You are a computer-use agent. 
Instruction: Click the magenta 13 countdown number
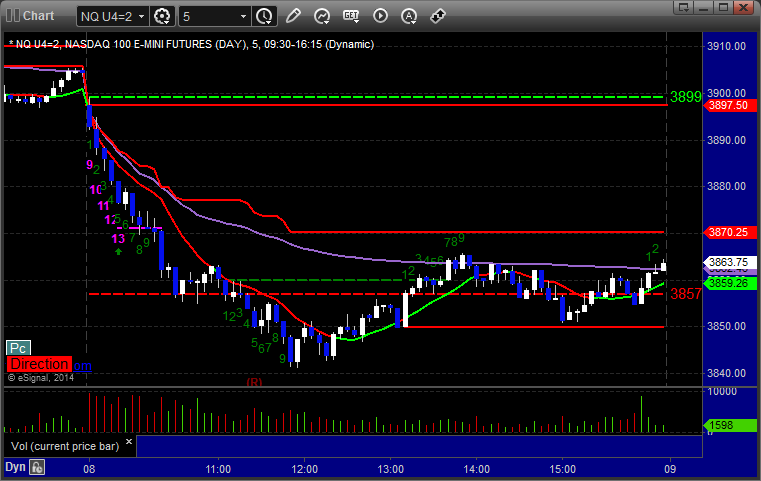tap(118, 239)
